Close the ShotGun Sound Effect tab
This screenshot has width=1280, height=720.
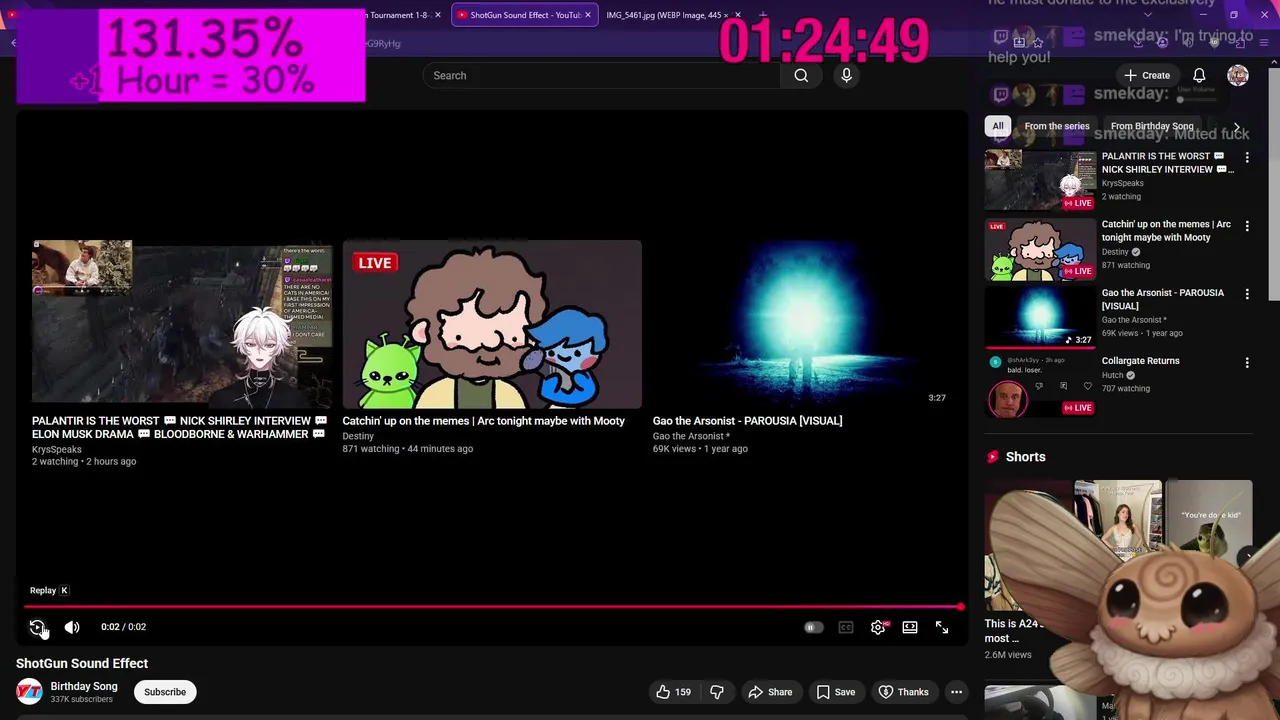point(588,15)
